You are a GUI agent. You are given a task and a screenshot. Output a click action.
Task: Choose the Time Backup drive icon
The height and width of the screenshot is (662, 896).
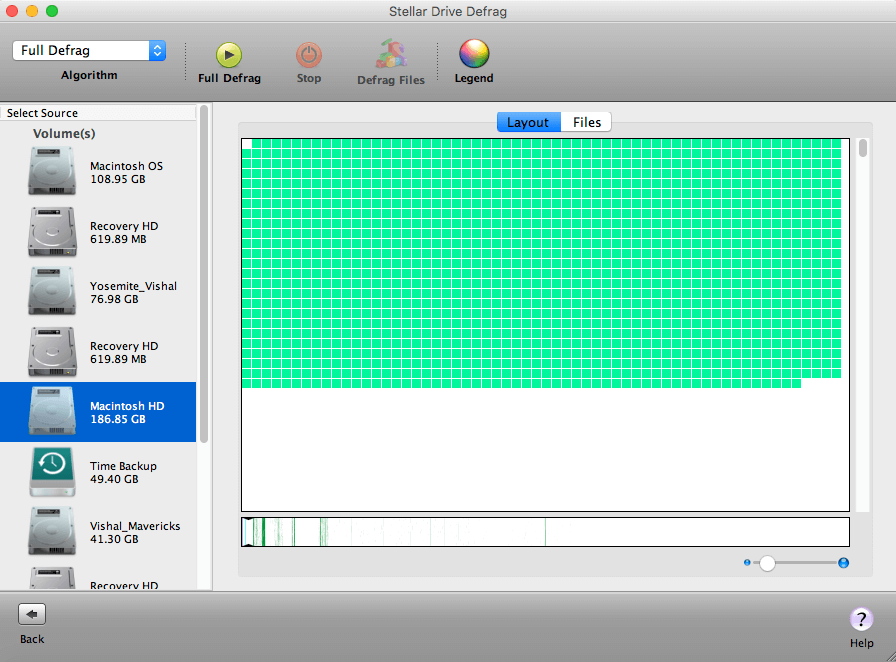[x=52, y=472]
